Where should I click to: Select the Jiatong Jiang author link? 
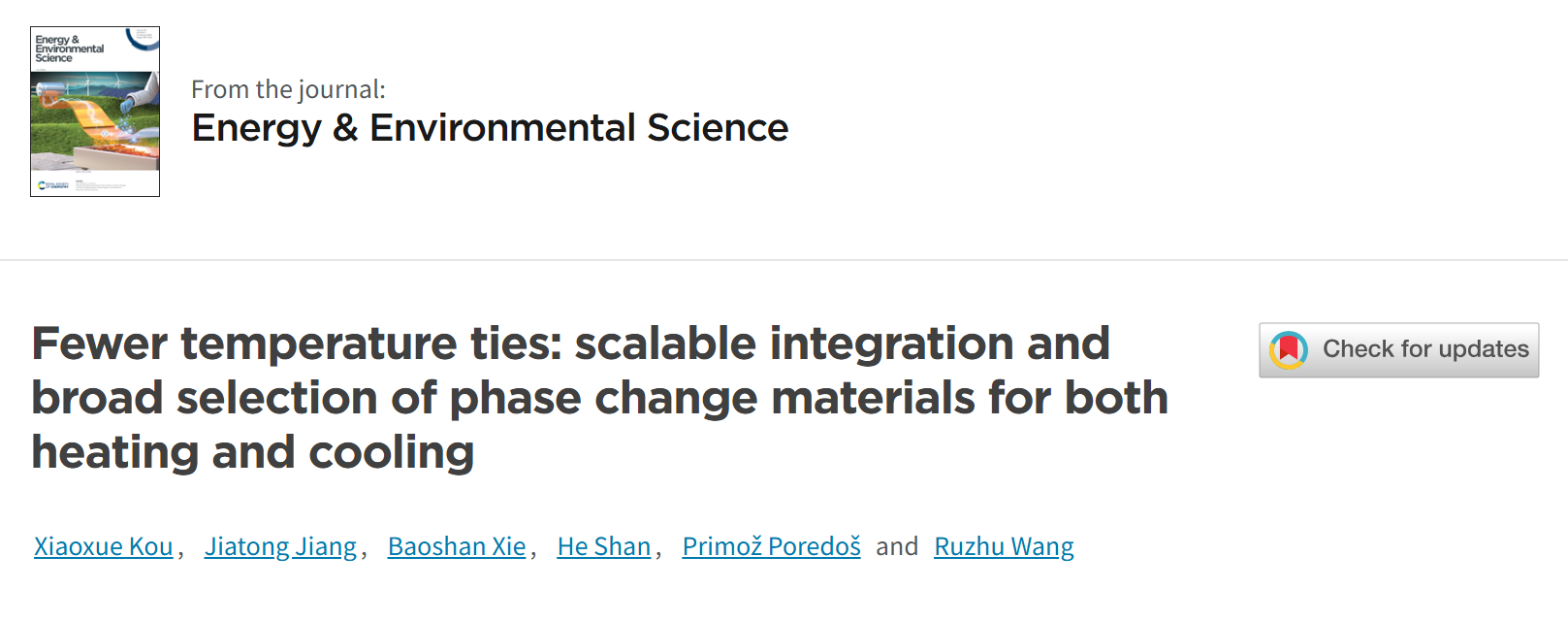point(280,546)
